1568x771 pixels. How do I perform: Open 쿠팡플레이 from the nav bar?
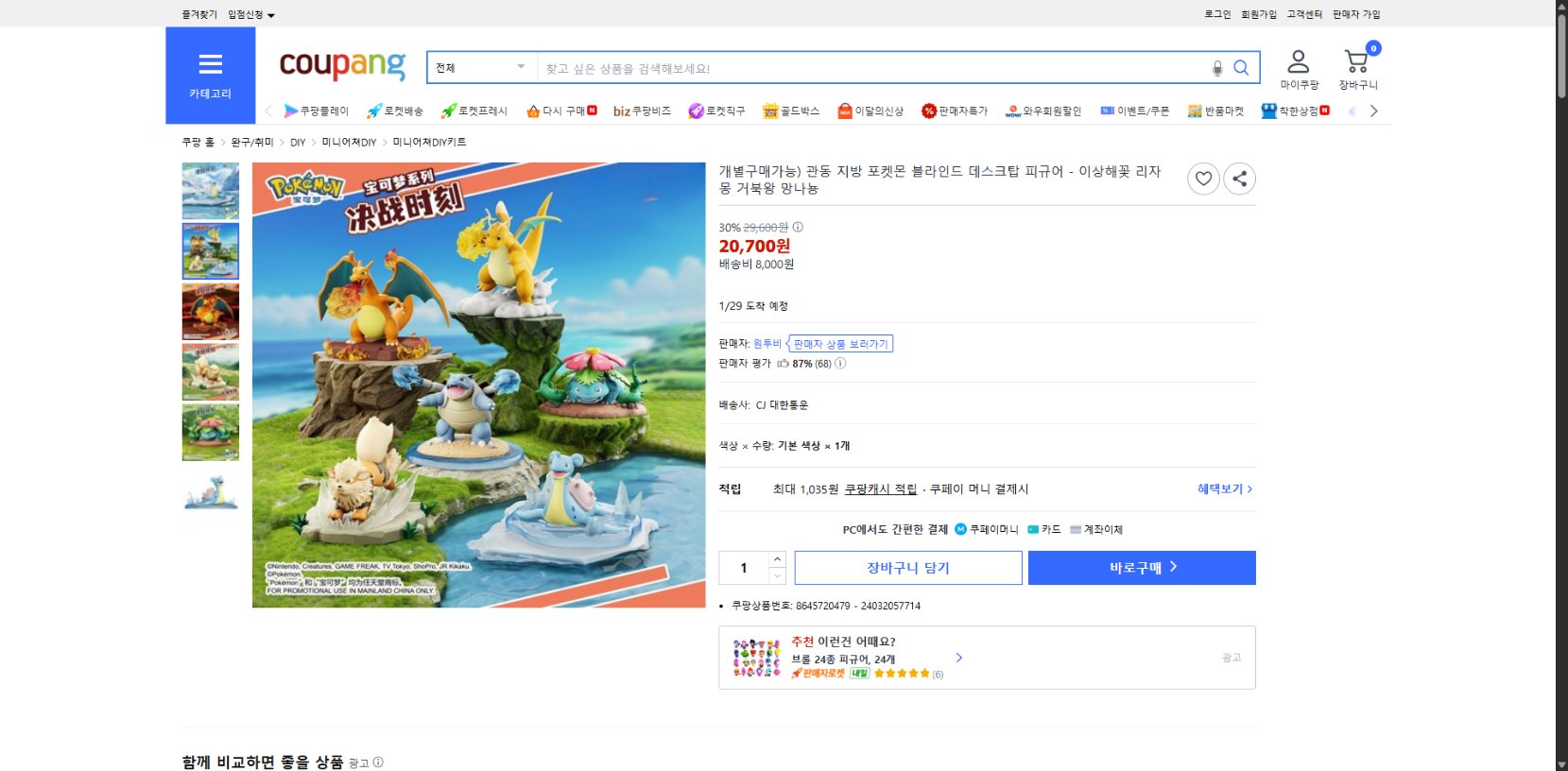point(316,111)
